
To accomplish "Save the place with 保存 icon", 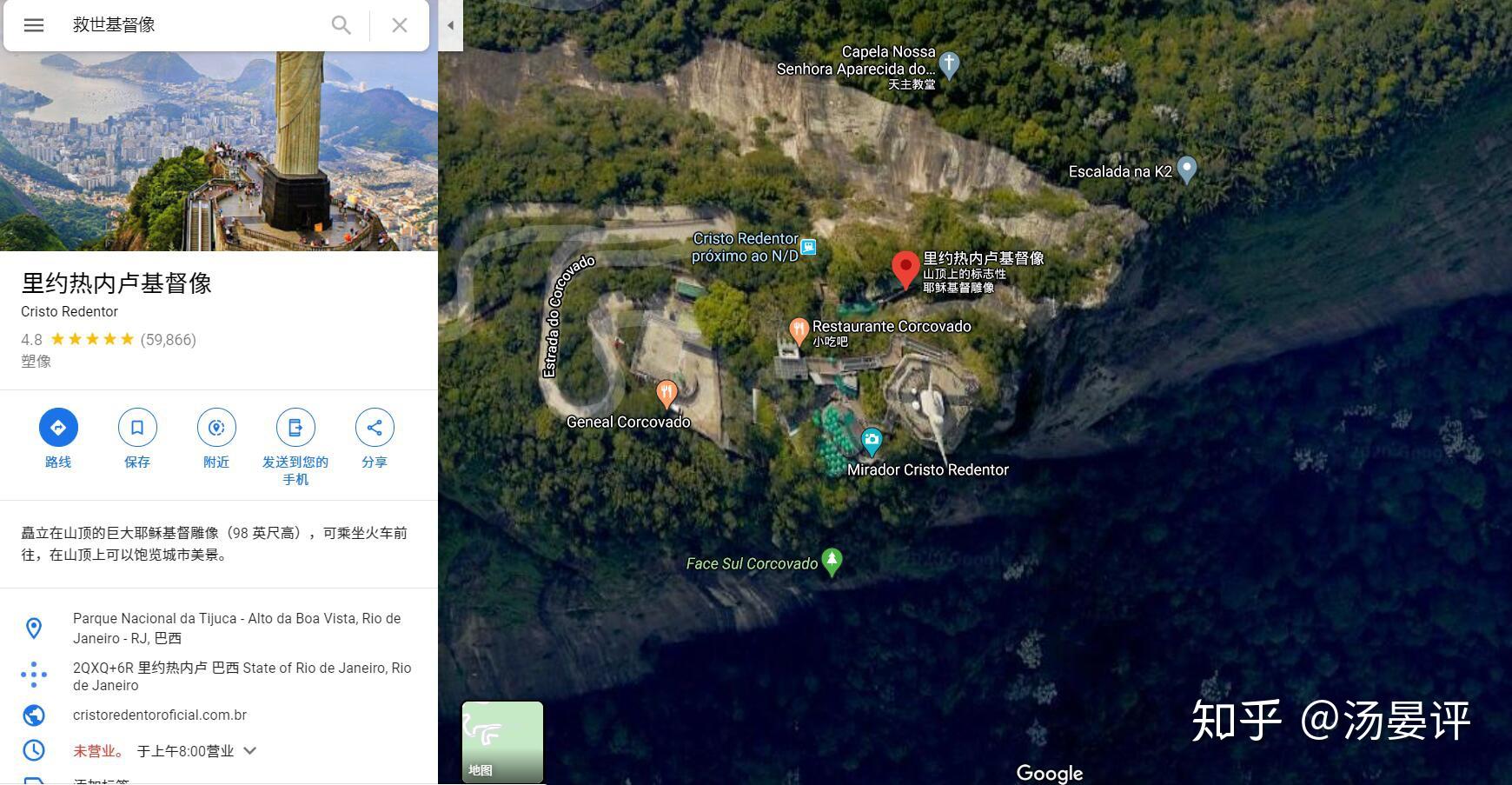I will point(137,427).
